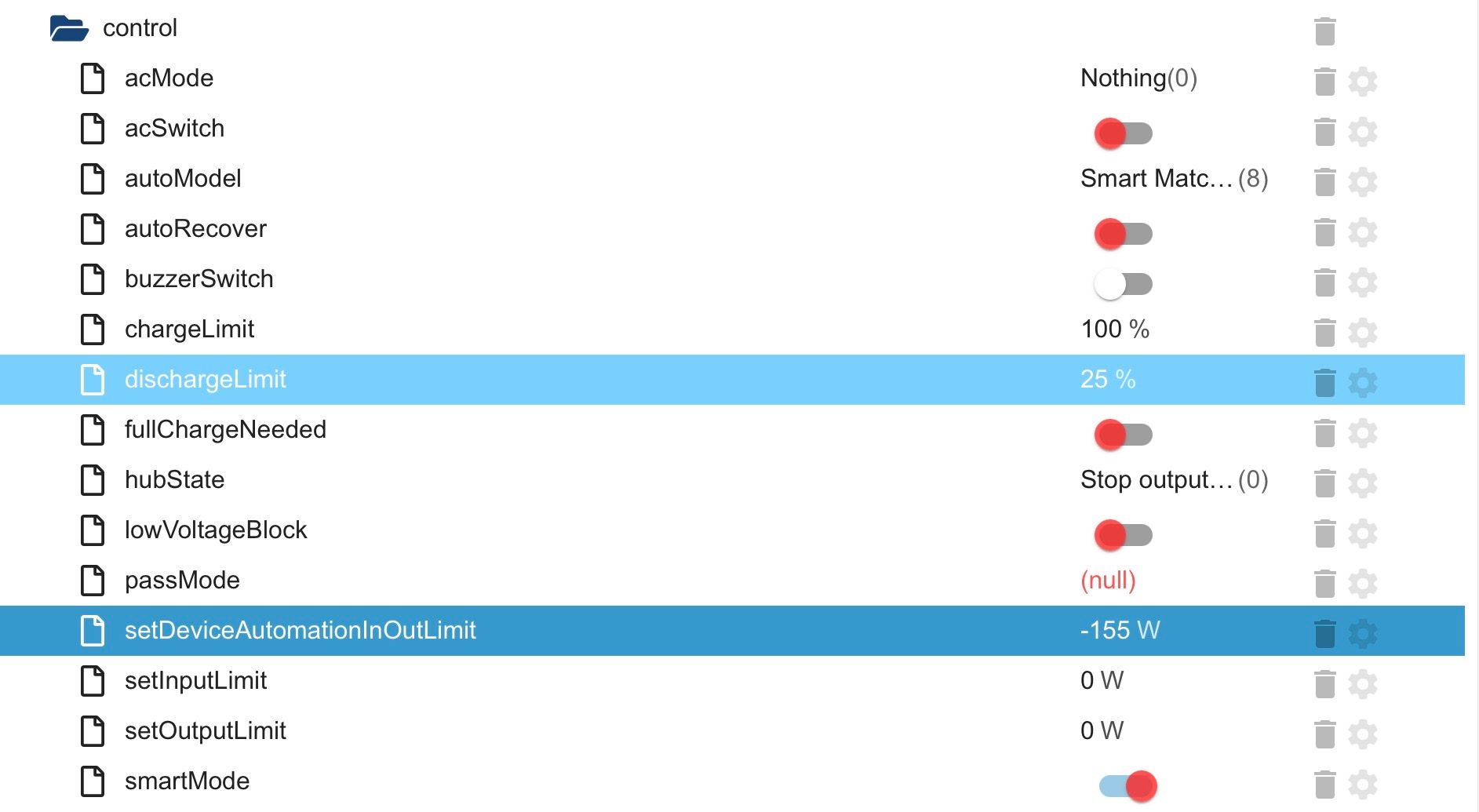Collapse the control folder
Screen dimensions: 1479x812
coord(69,28)
